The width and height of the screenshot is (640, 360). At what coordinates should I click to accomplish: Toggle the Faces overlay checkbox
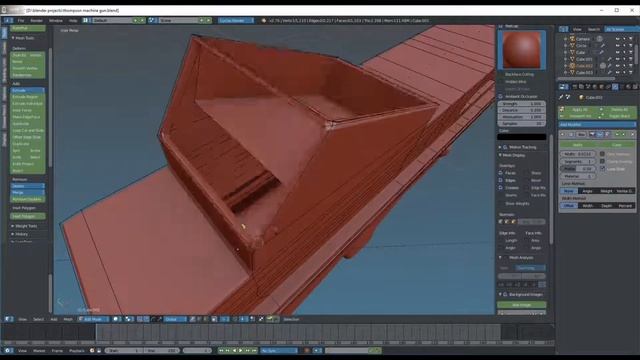tap(501, 173)
